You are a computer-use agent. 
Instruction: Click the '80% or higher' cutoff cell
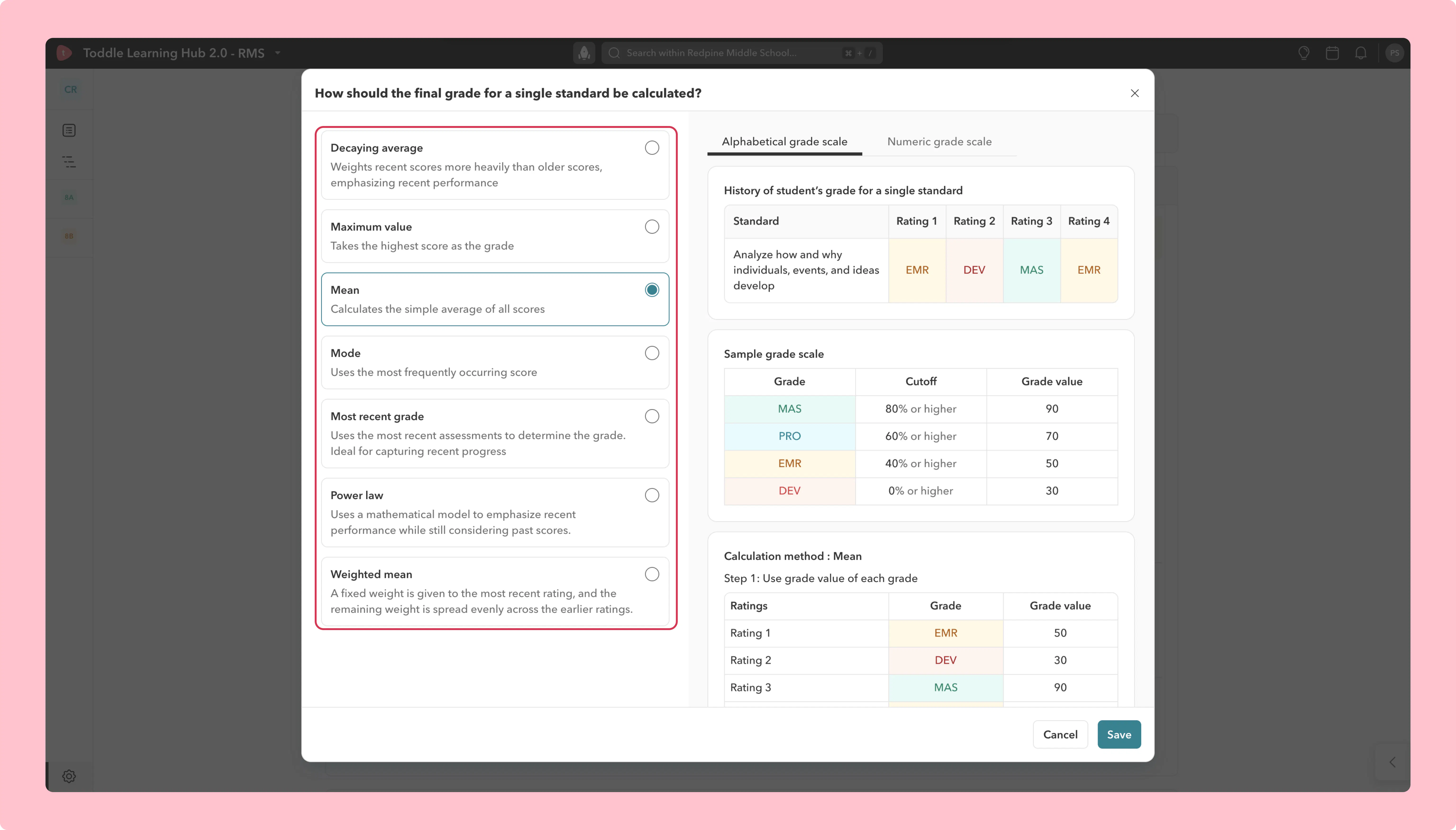point(921,409)
